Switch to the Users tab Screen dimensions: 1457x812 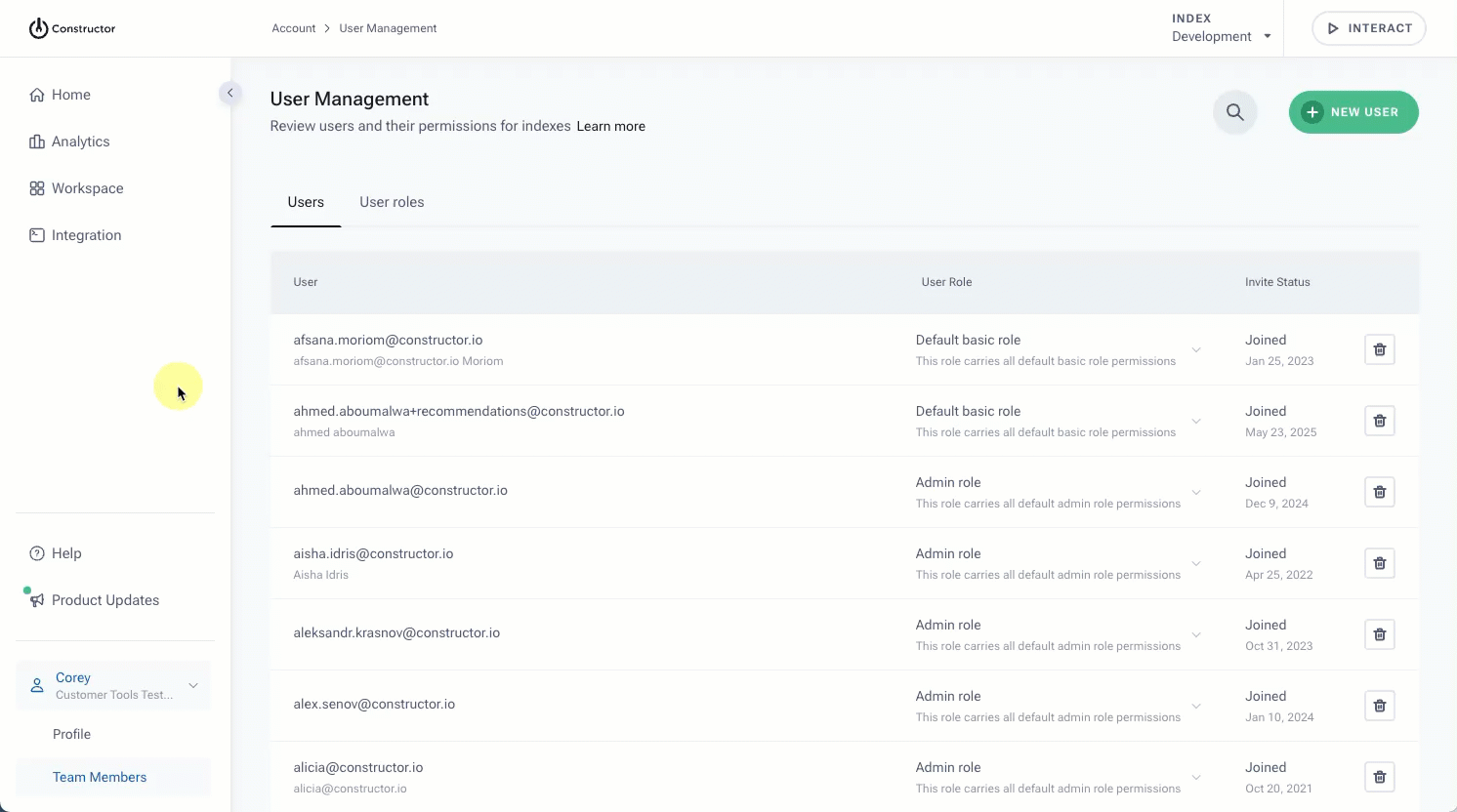pyautogui.click(x=306, y=202)
